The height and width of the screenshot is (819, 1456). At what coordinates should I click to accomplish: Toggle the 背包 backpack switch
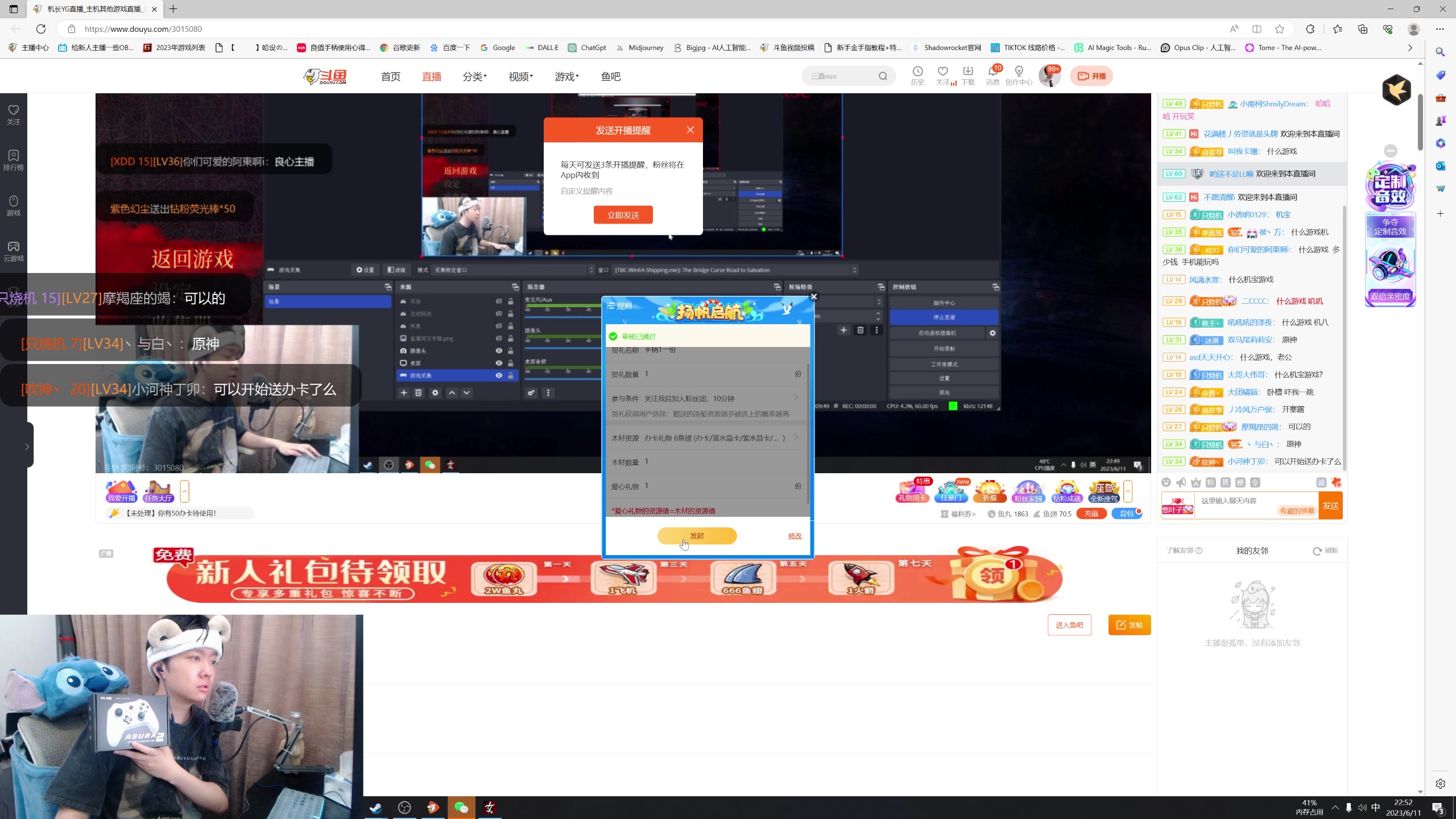point(1127,514)
